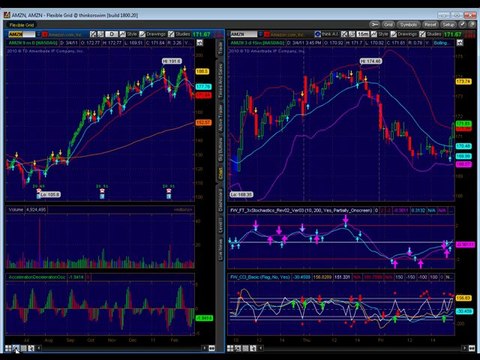
Task: Open the Style menu on left chart
Action: tap(132, 34)
